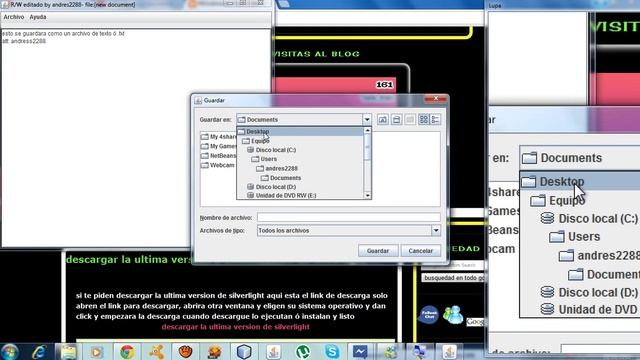Open Skype from the taskbar
The height and width of the screenshot is (360, 640).
click(332, 352)
